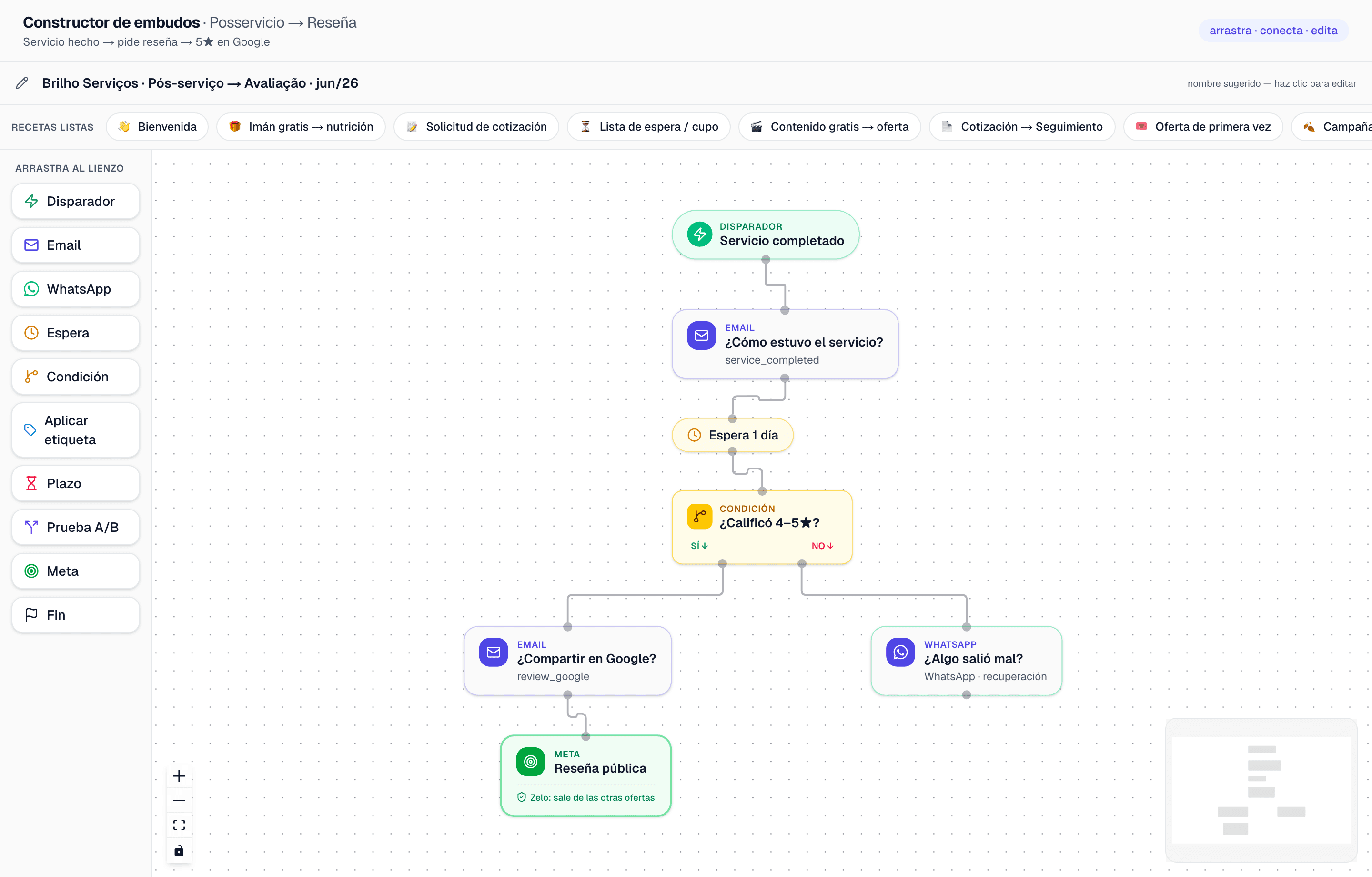The image size is (1372, 877).
Task: Select the Bienvenida recipe
Action: click(x=157, y=127)
